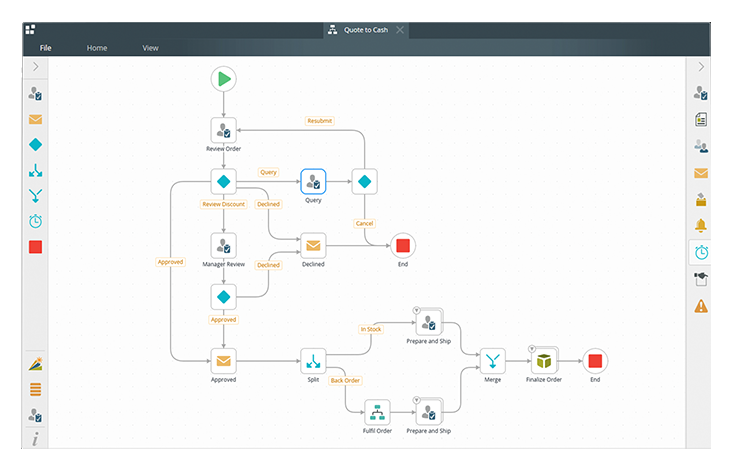
Task: Select the highlighted Query task node
Action: (x=313, y=181)
